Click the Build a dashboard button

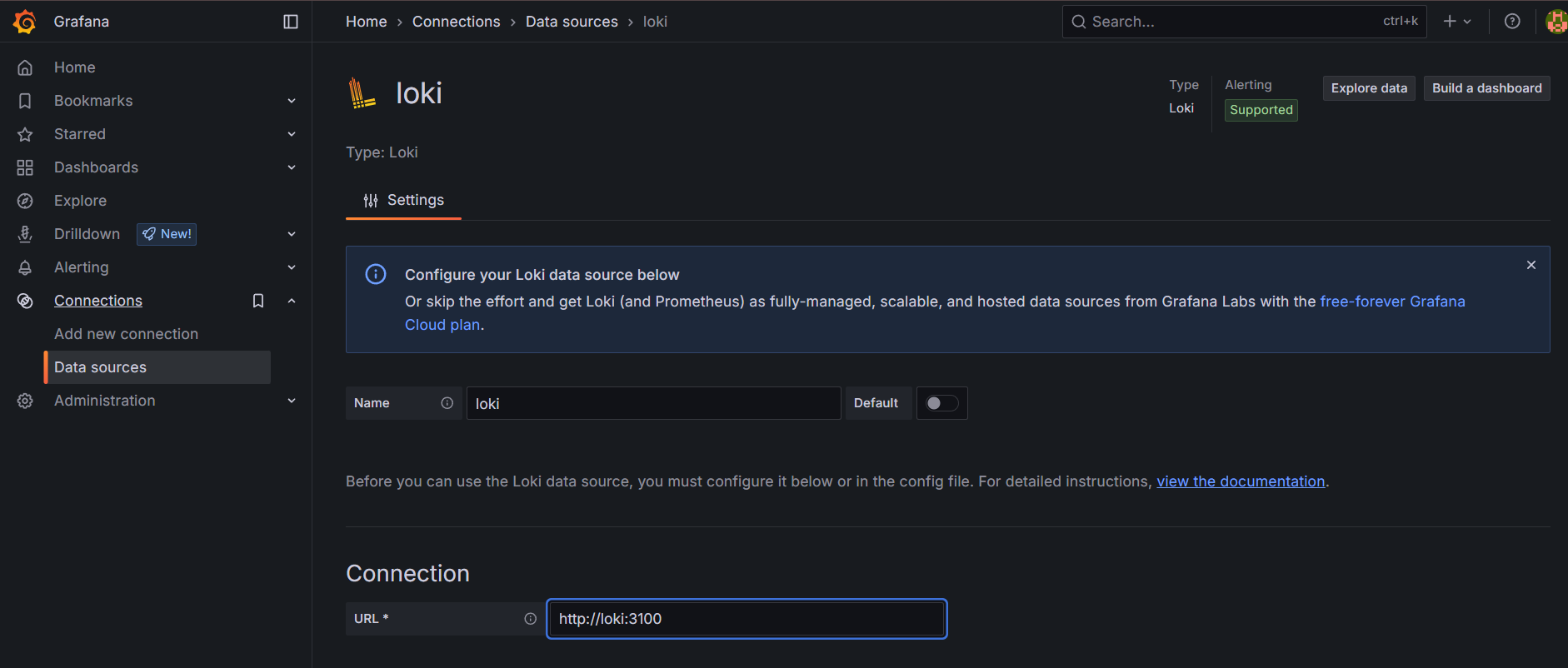click(1486, 88)
